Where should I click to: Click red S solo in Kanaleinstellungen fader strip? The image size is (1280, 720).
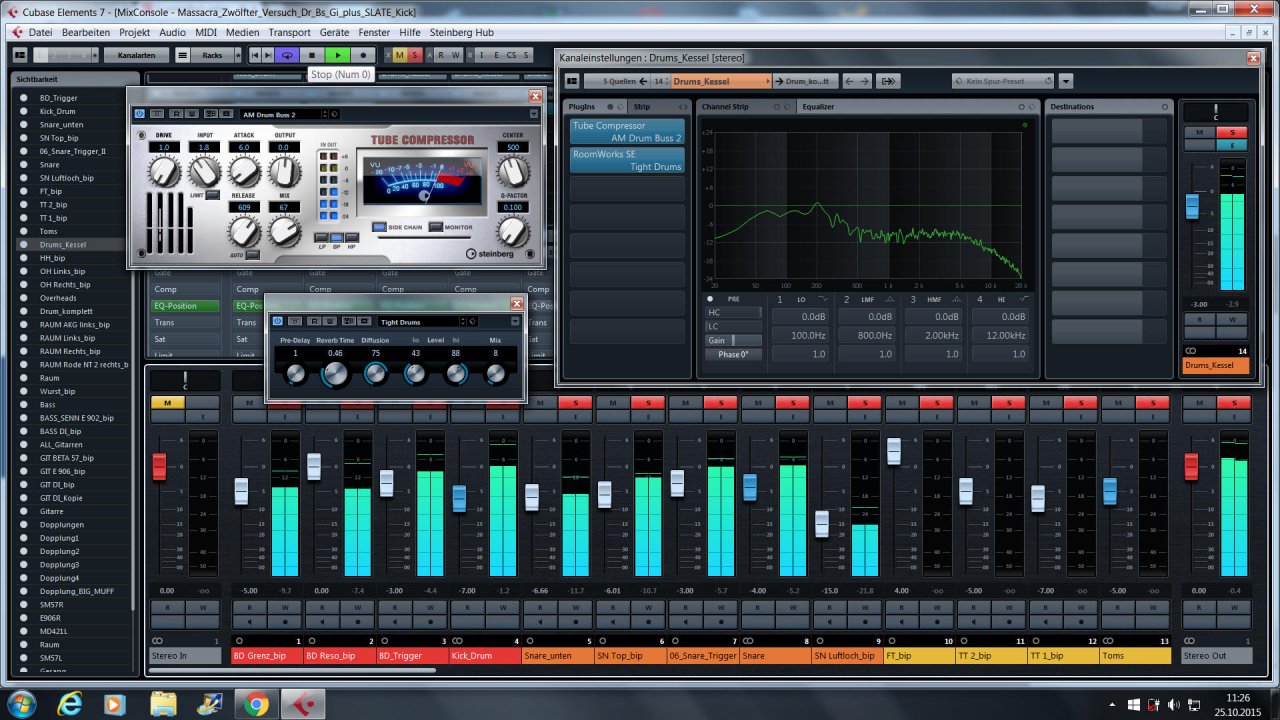[x=1232, y=133]
